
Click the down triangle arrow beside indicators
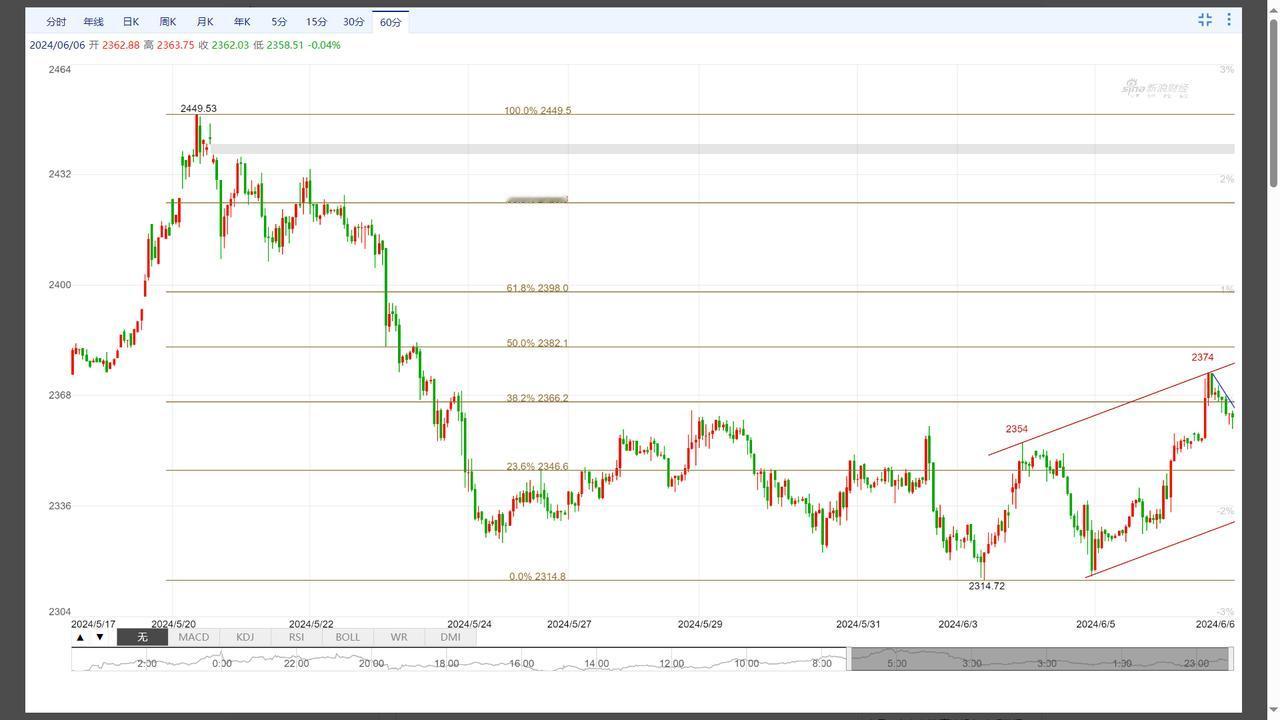99,637
